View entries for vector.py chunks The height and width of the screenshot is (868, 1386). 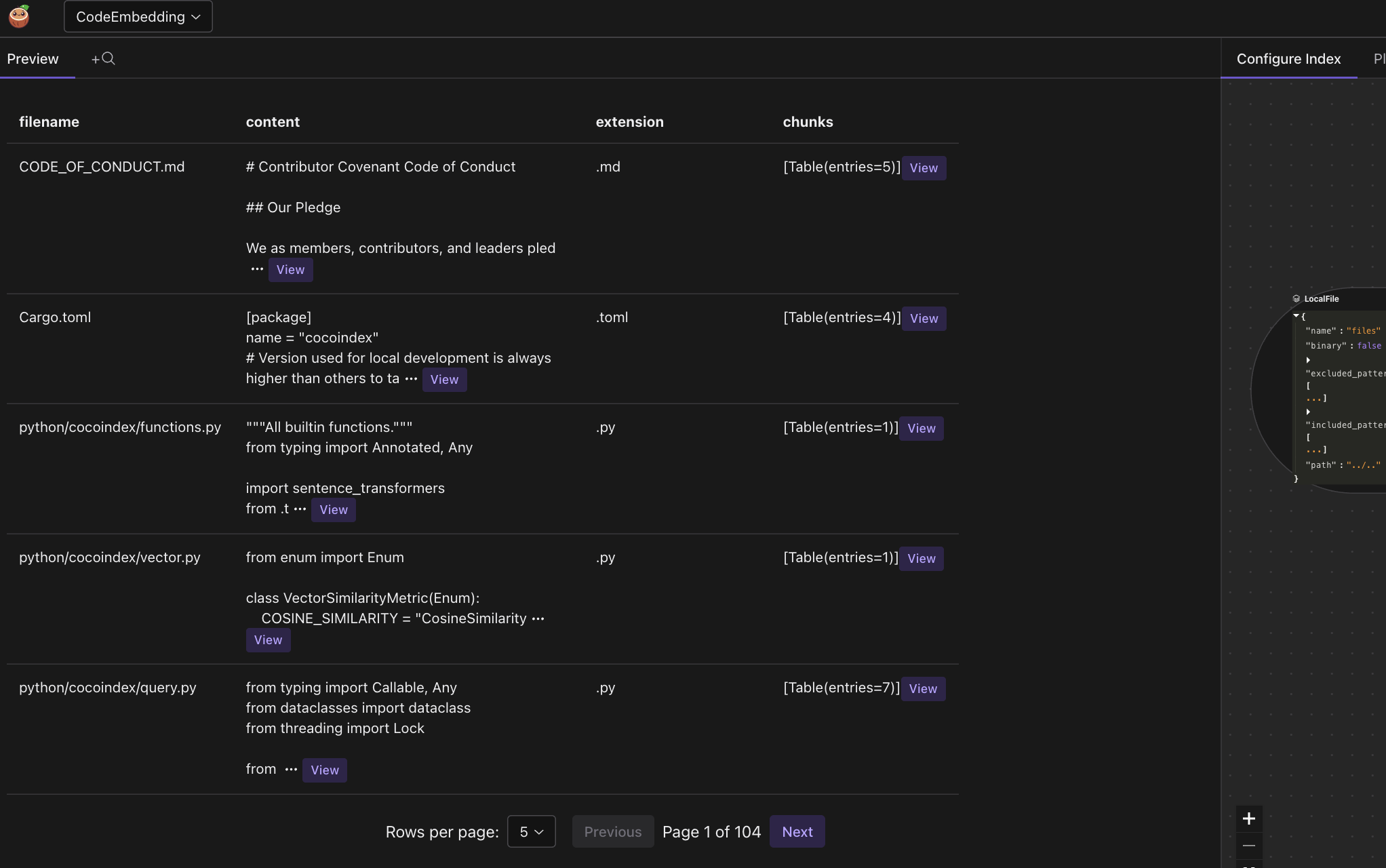(x=921, y=558)
